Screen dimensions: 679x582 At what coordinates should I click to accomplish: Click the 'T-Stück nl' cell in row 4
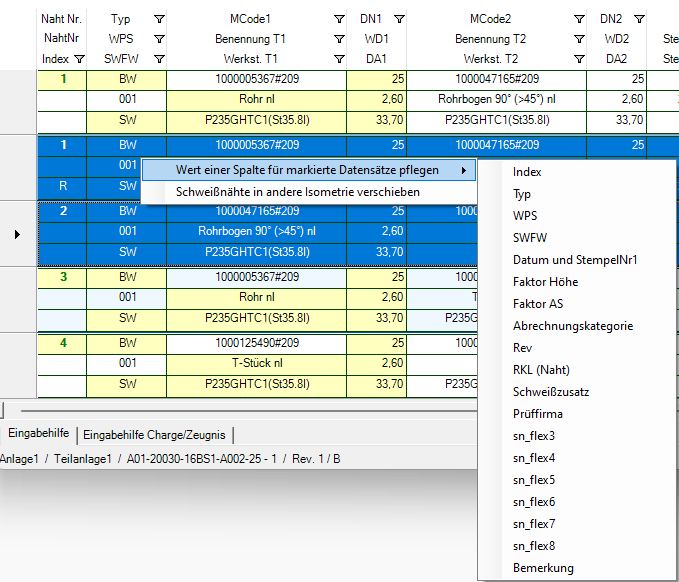pos(256,363)
